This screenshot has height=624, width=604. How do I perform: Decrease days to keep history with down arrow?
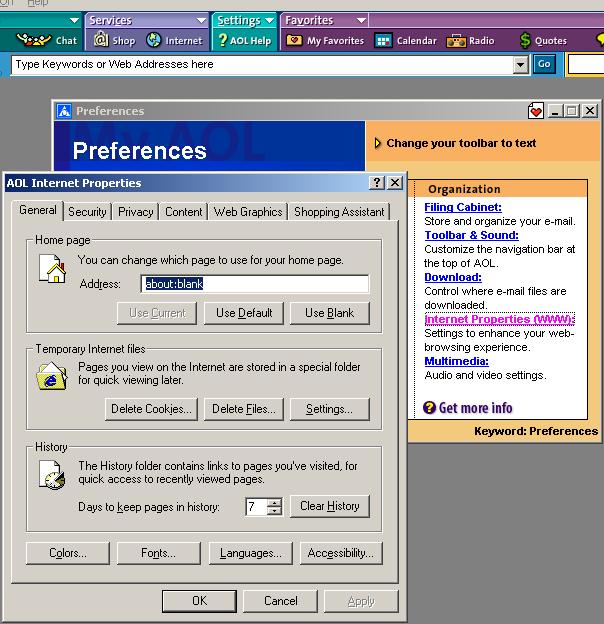tap(275, 511)
